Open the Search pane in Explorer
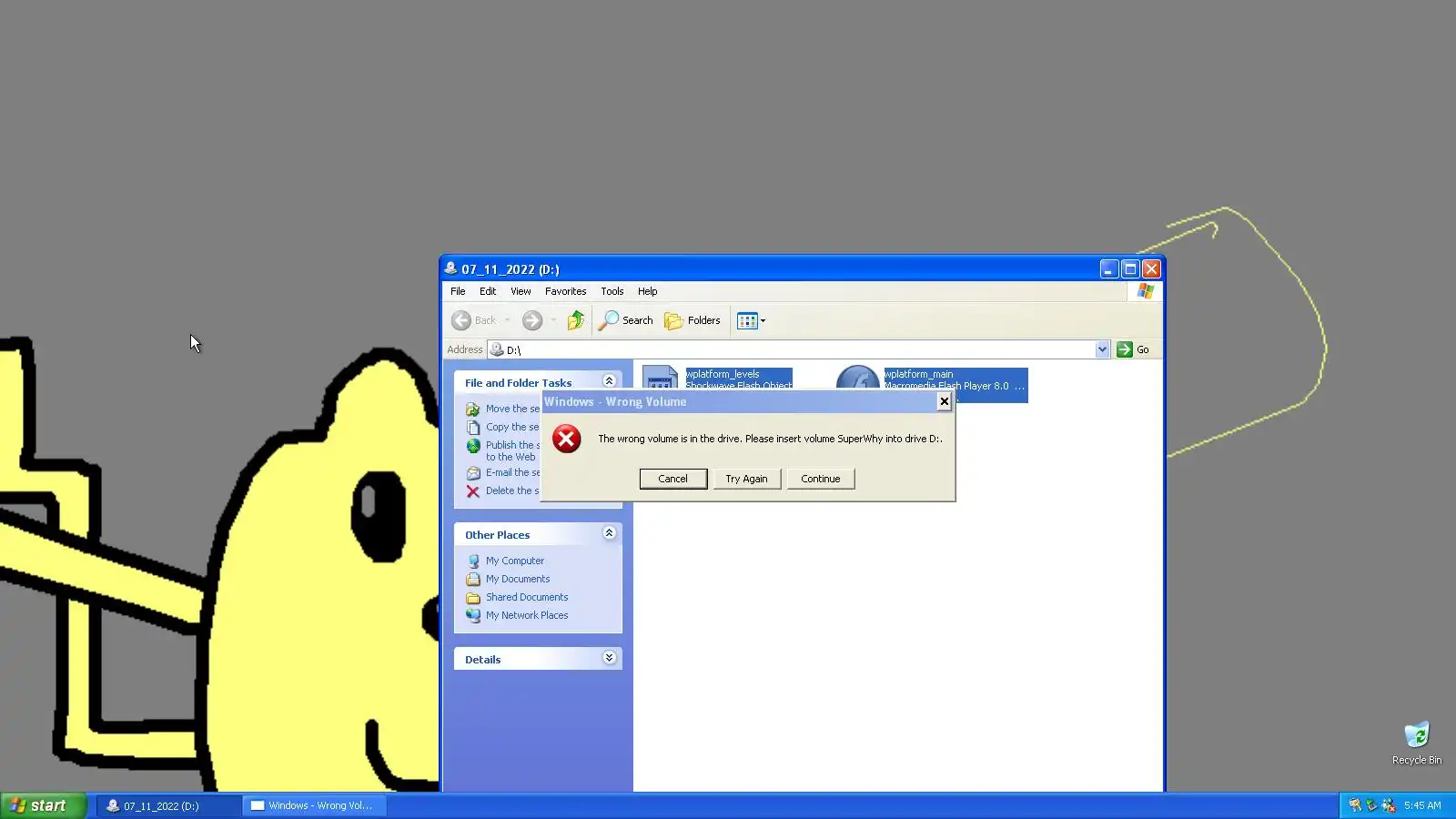The height and width of the screenshot is (819, 1456). pos(625,320)
